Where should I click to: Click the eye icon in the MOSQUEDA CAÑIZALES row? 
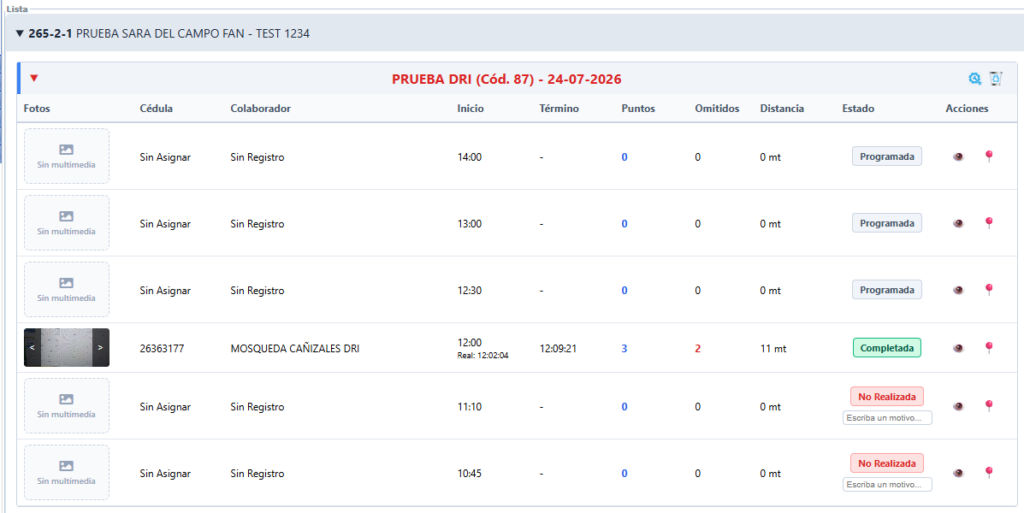[958, 348]
